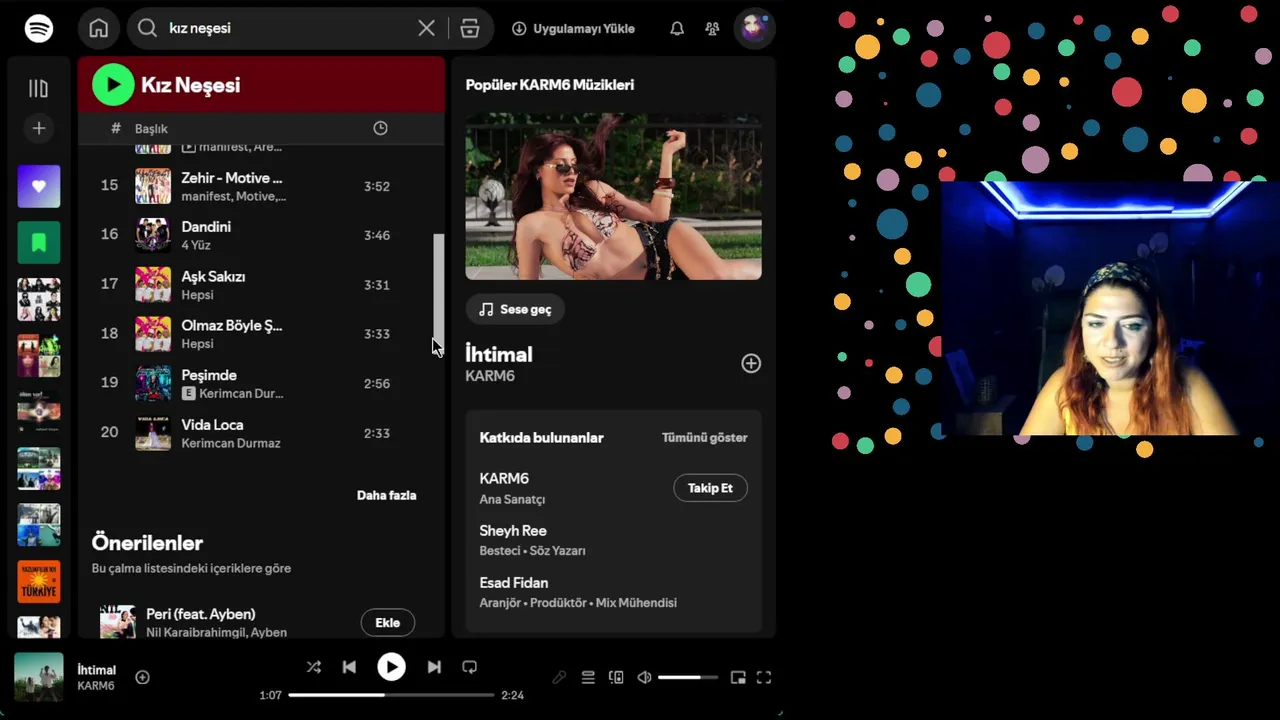Open Liked Songs purple heart tile
1280x720 pixels.
(38, 186)
